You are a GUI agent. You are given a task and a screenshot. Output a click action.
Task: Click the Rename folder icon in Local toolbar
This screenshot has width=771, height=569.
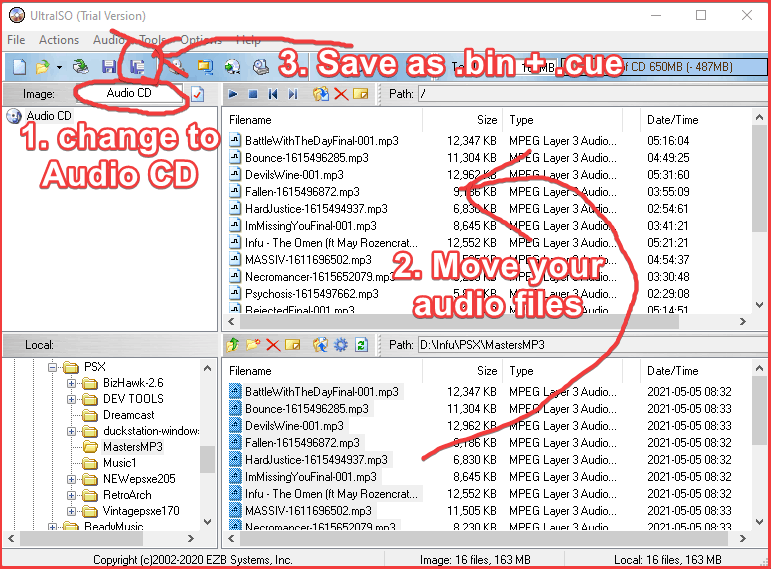[x=293, y=345]
